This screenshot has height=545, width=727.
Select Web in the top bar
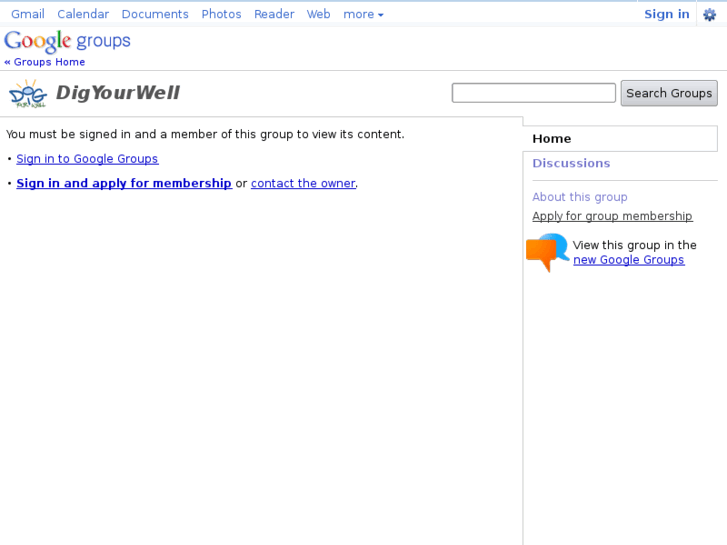click(x=319, y=14)
